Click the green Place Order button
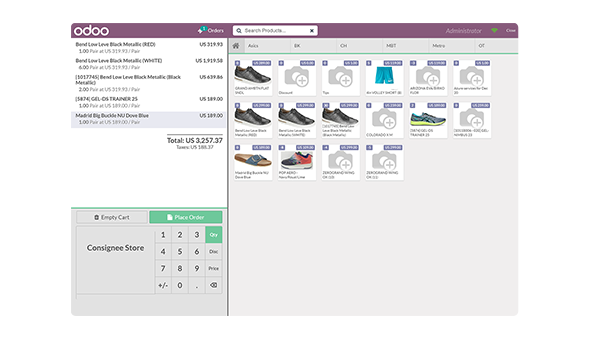This screenshot has width=590, height=360. click(186, 217)
